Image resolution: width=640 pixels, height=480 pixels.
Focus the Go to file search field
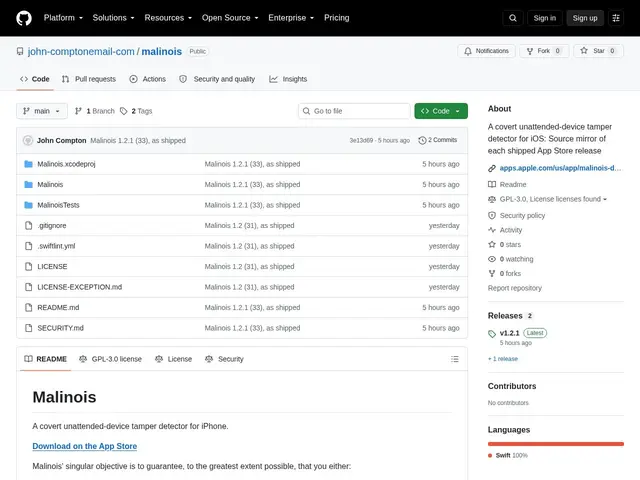354,111
